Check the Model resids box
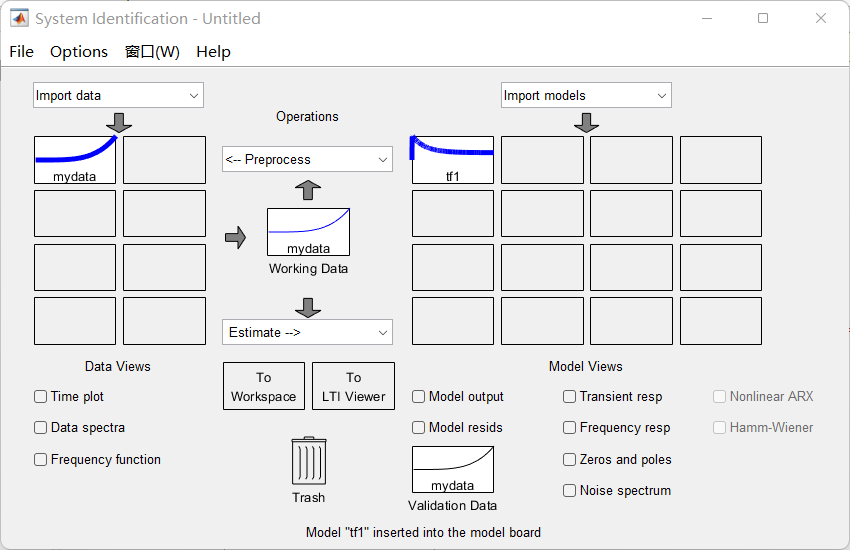 (418, 428)
